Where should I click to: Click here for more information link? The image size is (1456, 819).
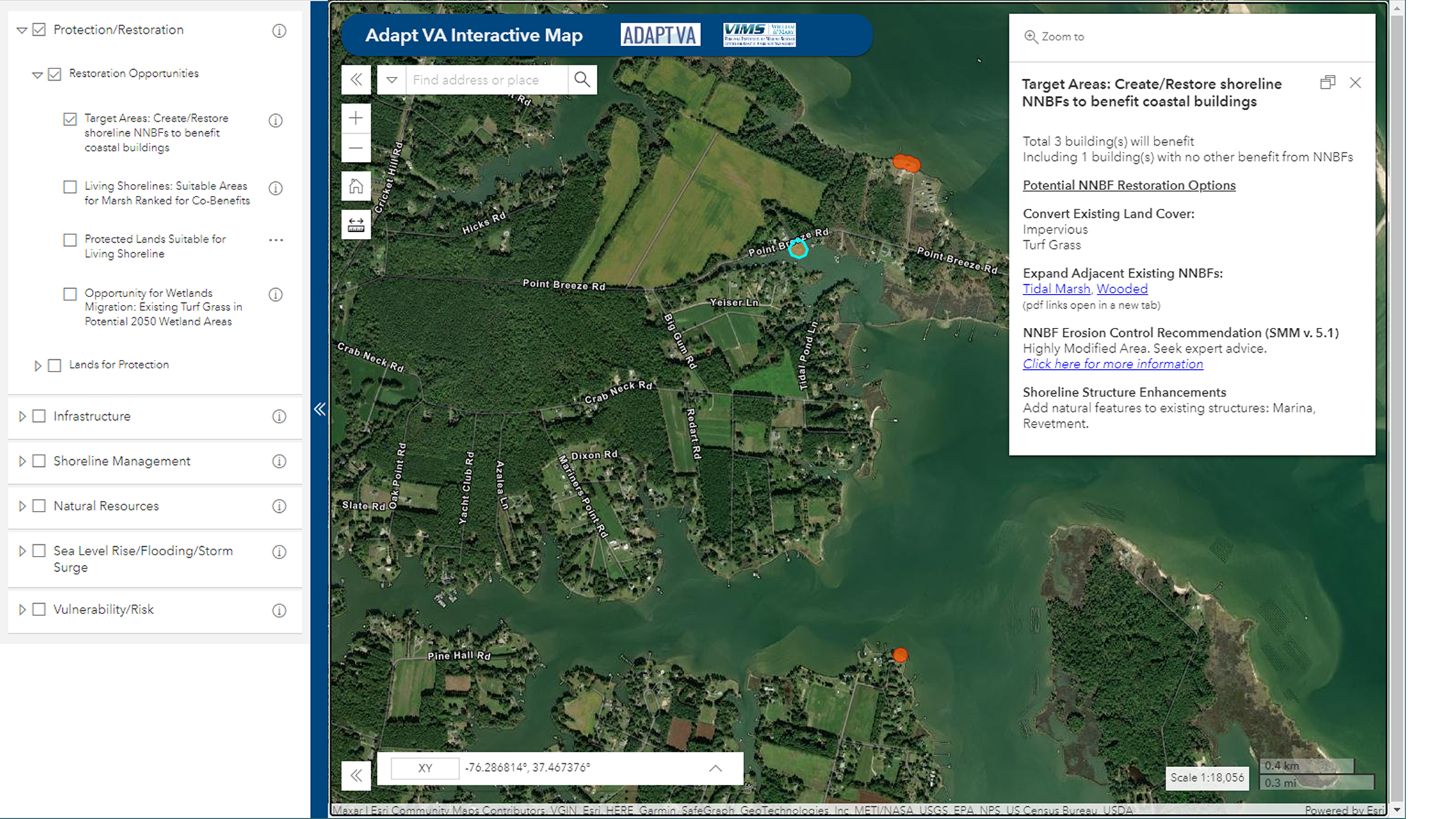(1112, 364)
